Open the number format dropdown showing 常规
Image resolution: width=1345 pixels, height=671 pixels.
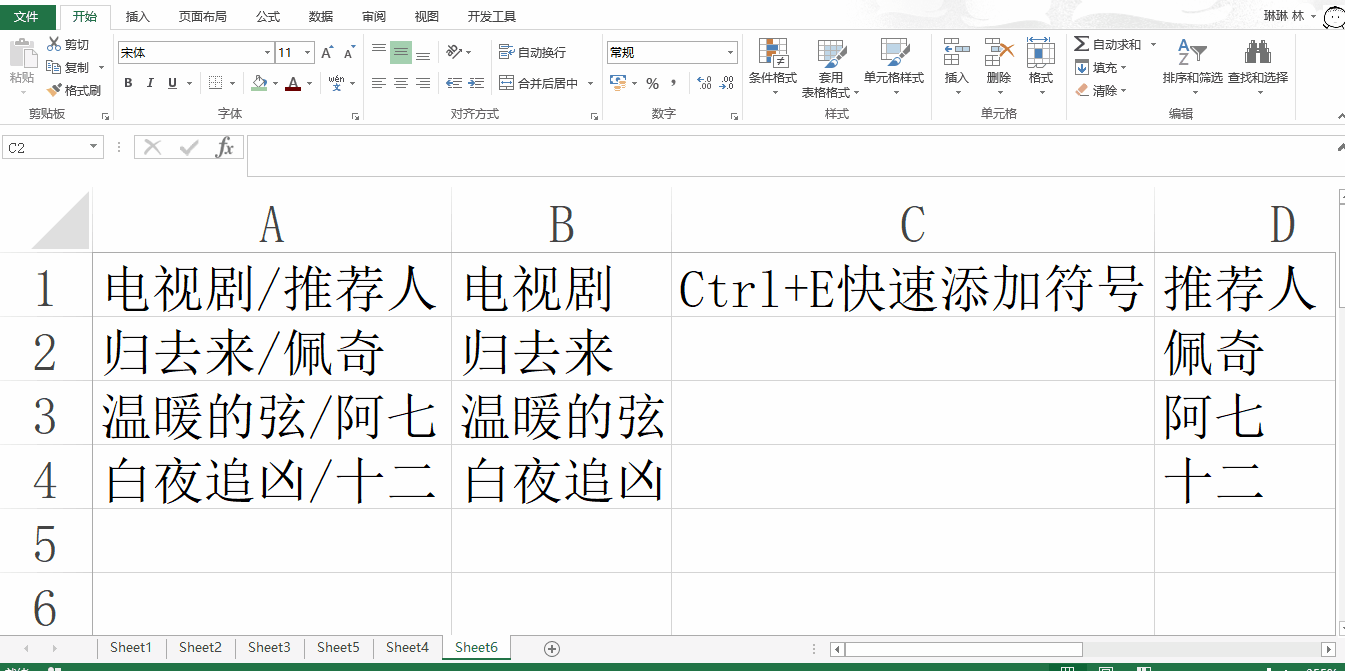[731, 51]
